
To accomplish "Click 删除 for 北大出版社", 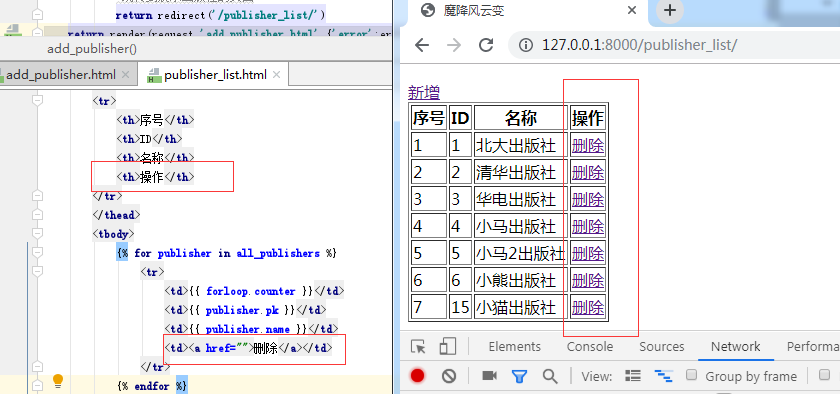I will (x=588, y=145).
